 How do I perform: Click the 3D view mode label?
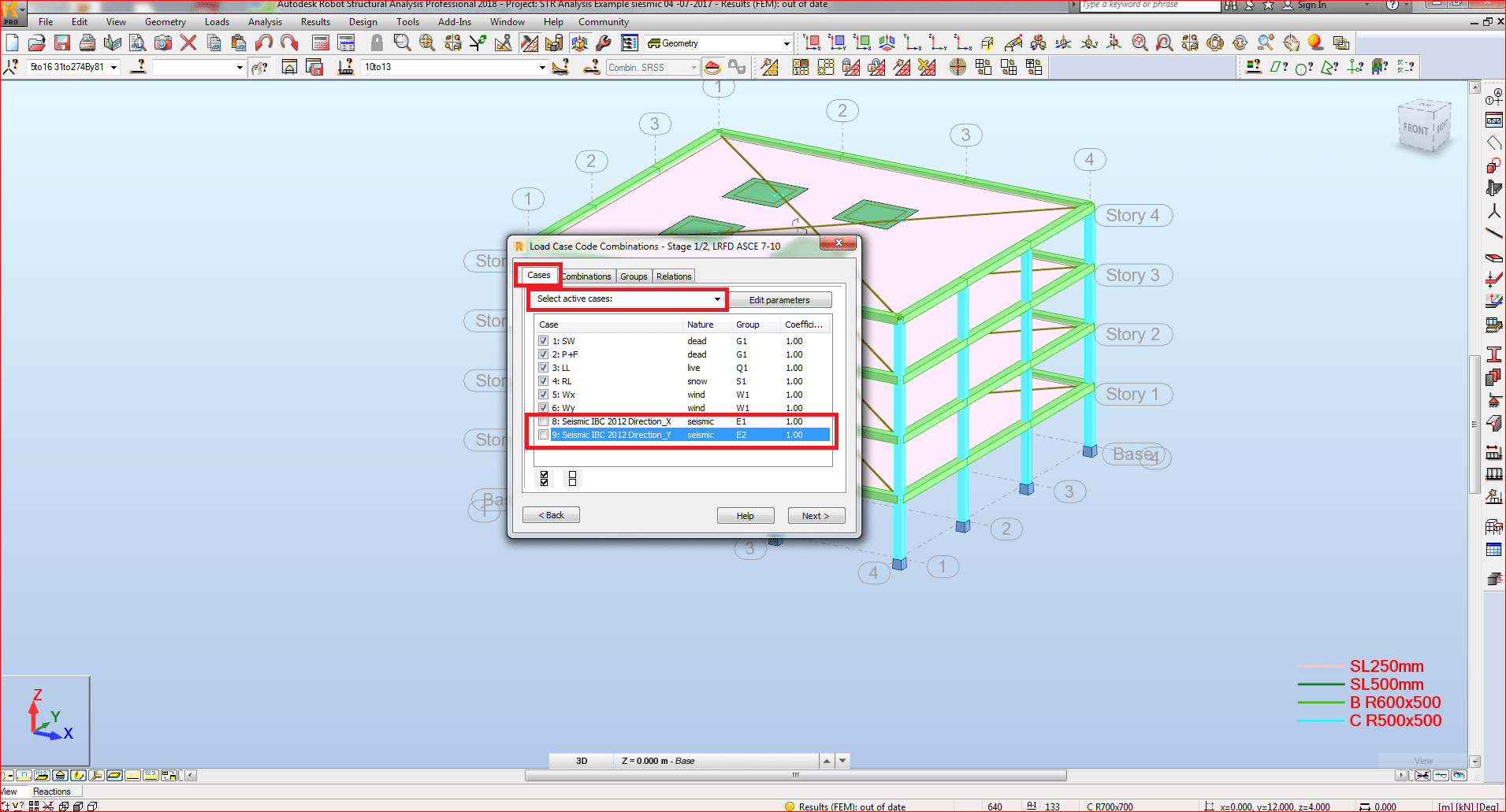click(582, 761)
